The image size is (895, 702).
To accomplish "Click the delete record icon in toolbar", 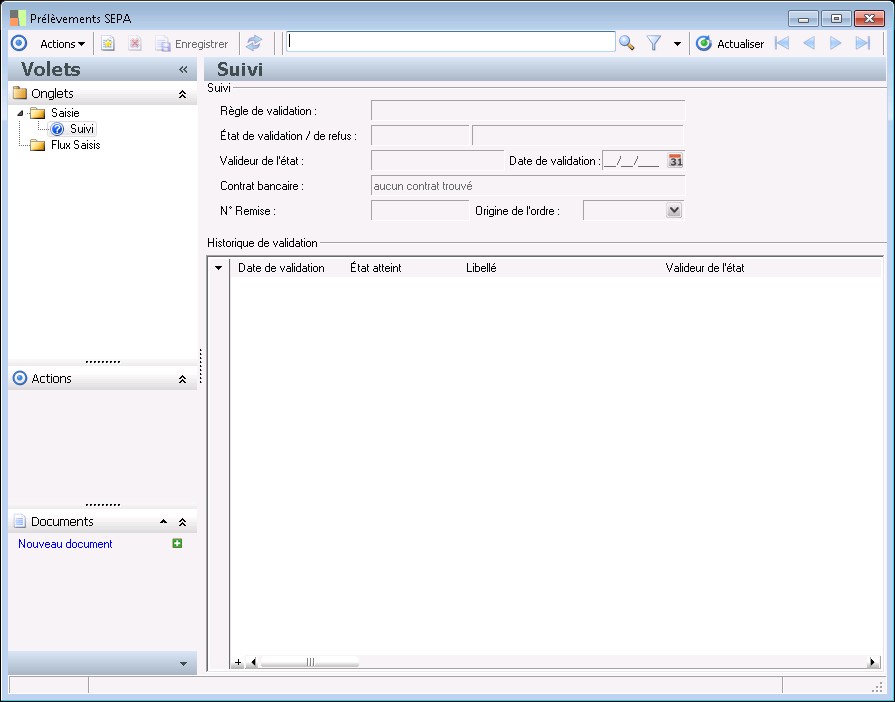I will [x=135, y=44].
